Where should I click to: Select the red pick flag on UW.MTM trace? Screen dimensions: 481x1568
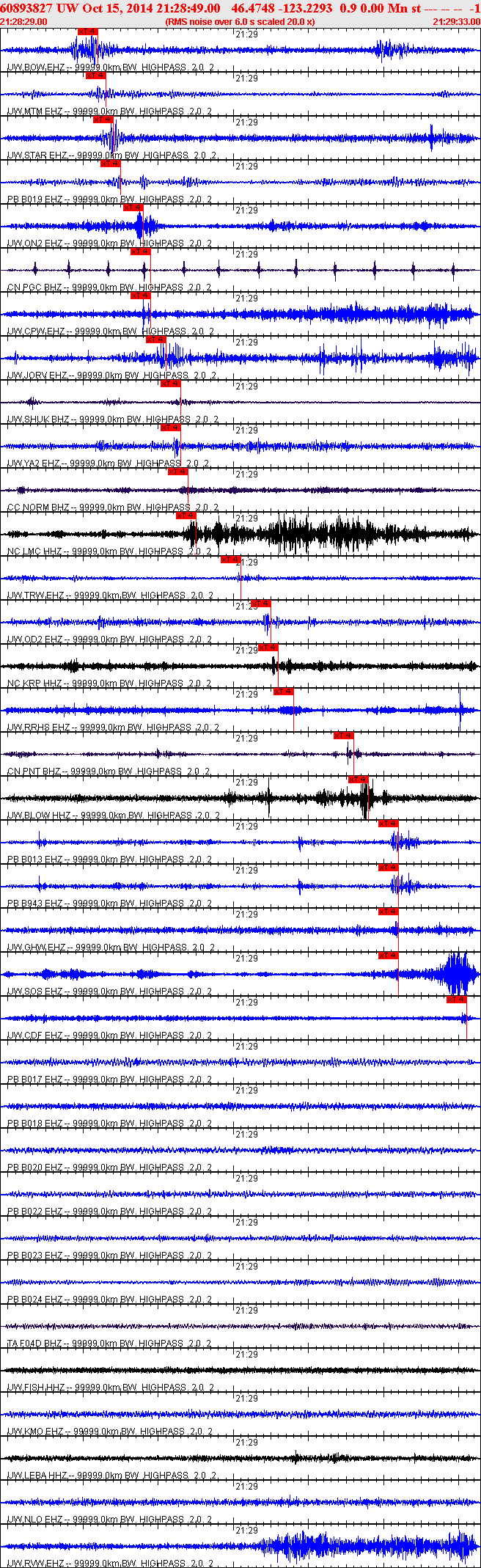[95, 76]
